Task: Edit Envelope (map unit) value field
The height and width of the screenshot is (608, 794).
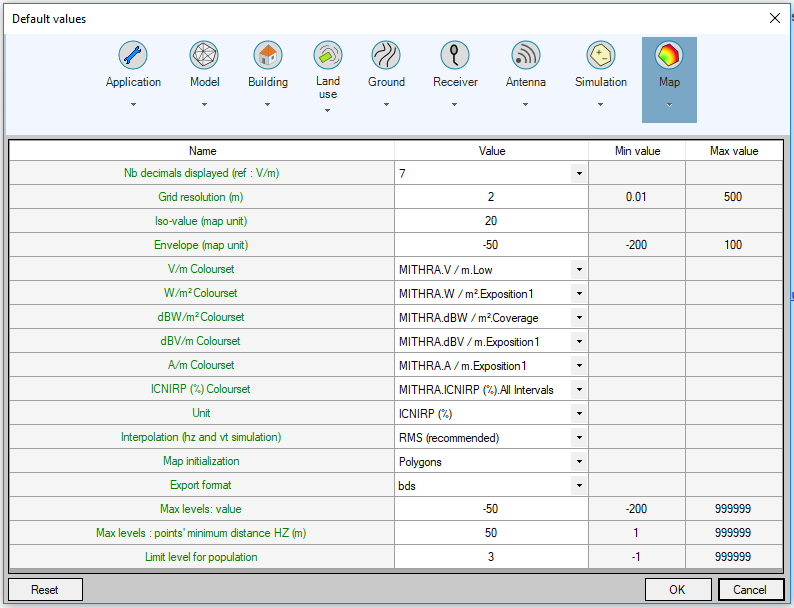Action: 491,245
